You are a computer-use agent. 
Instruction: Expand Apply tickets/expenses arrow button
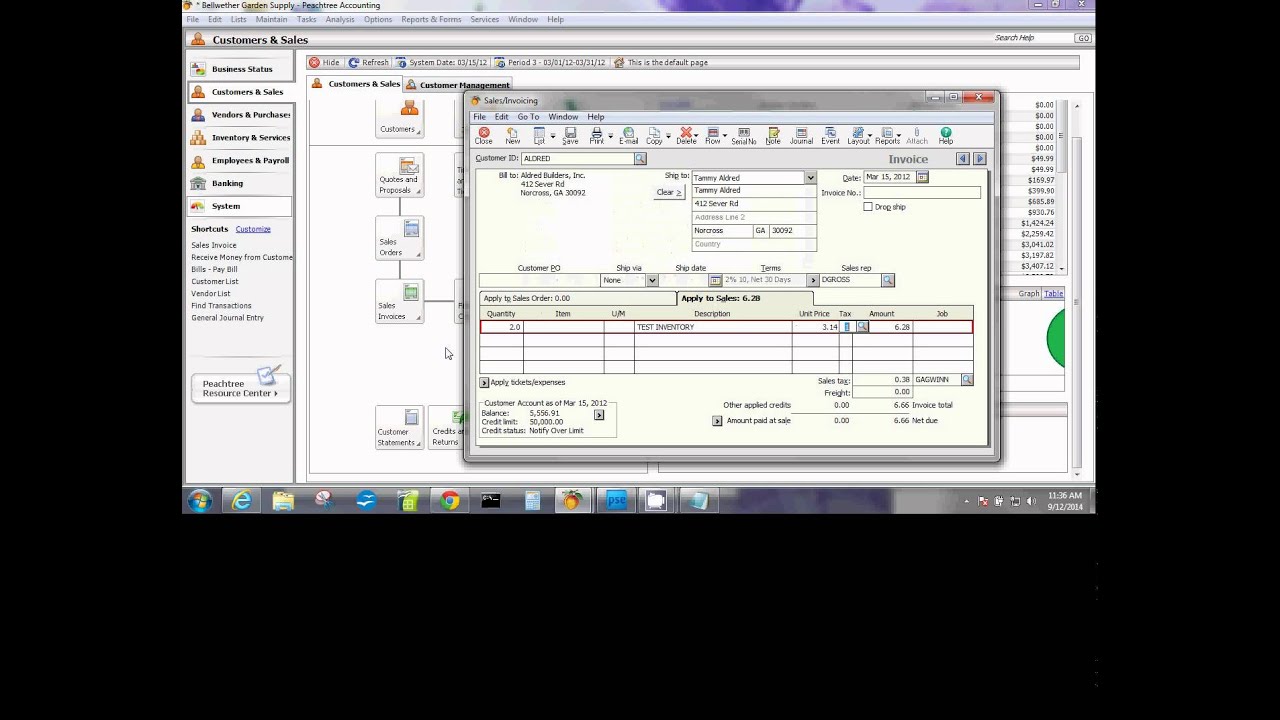point(484,382)
